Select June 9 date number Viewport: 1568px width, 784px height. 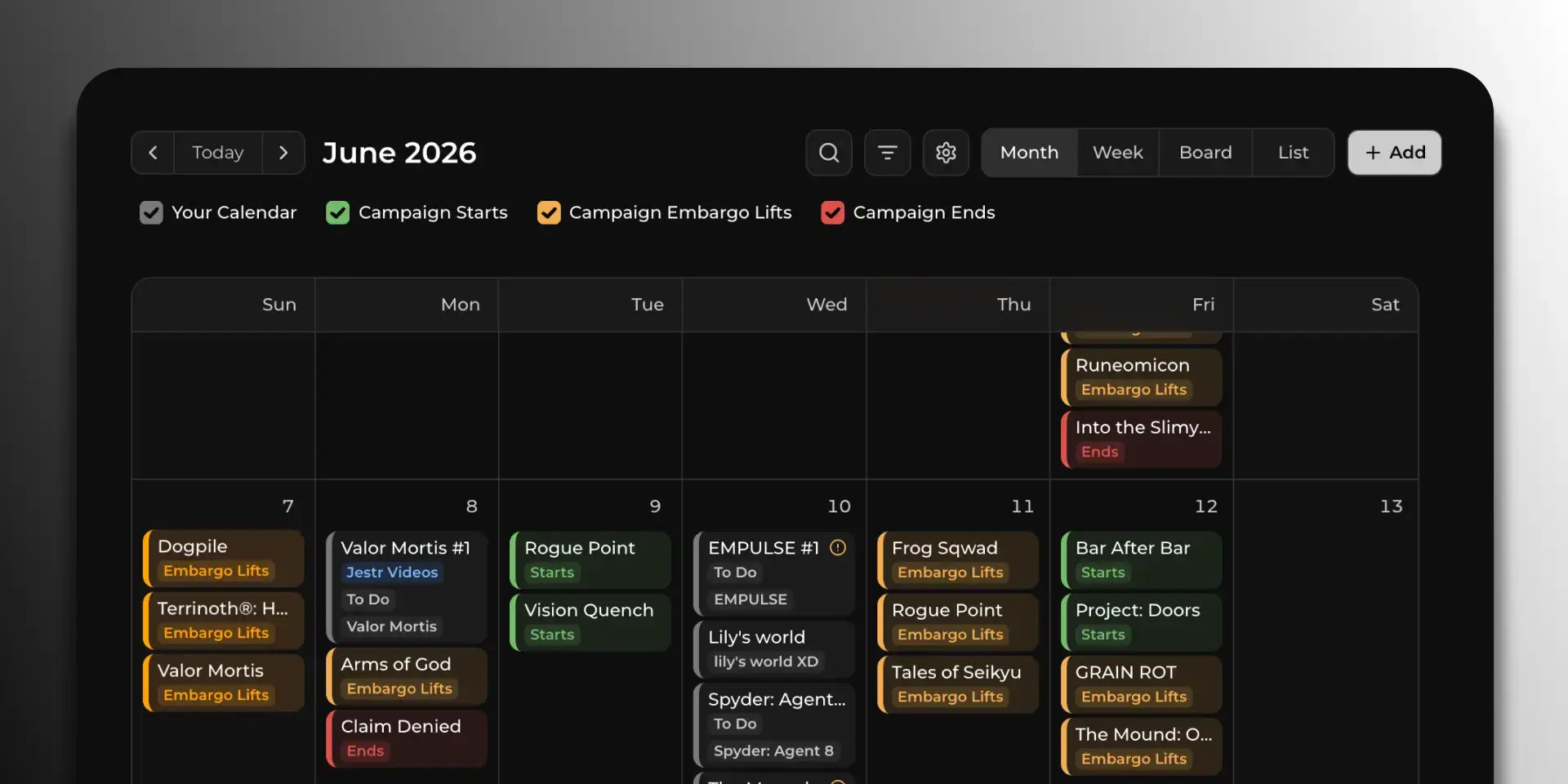(655, 506)
